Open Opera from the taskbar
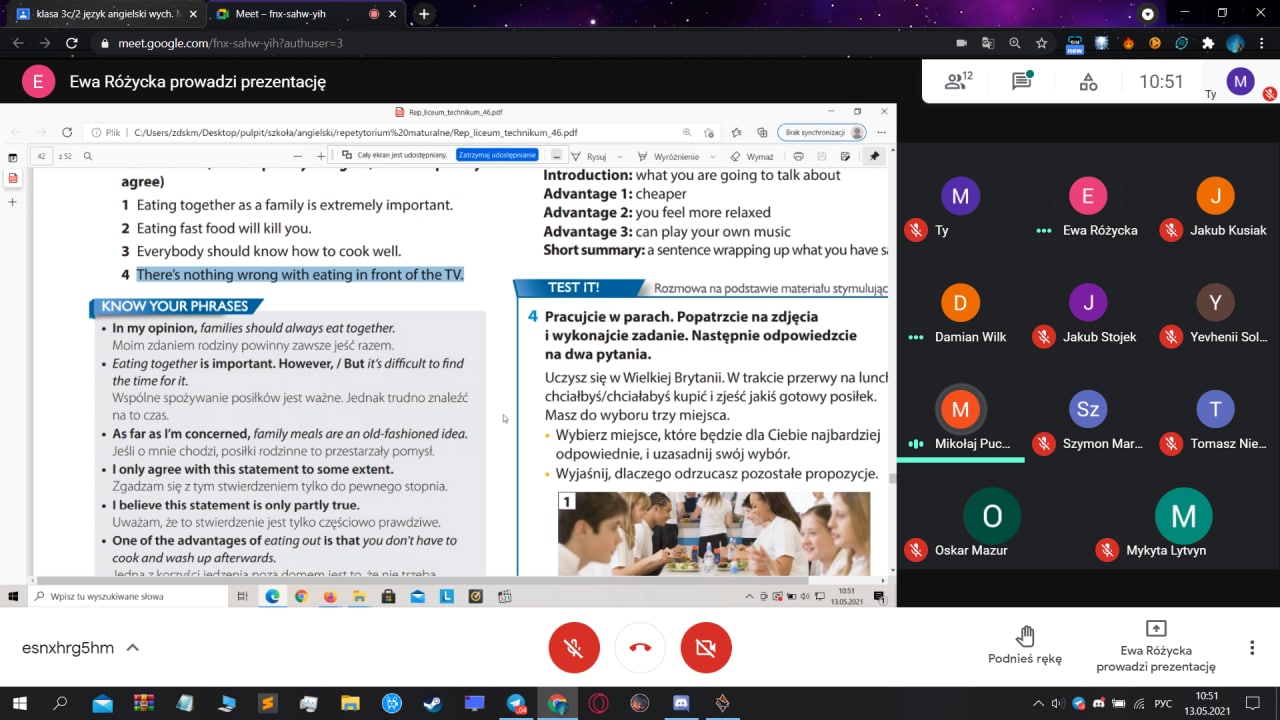 [598, 703]
